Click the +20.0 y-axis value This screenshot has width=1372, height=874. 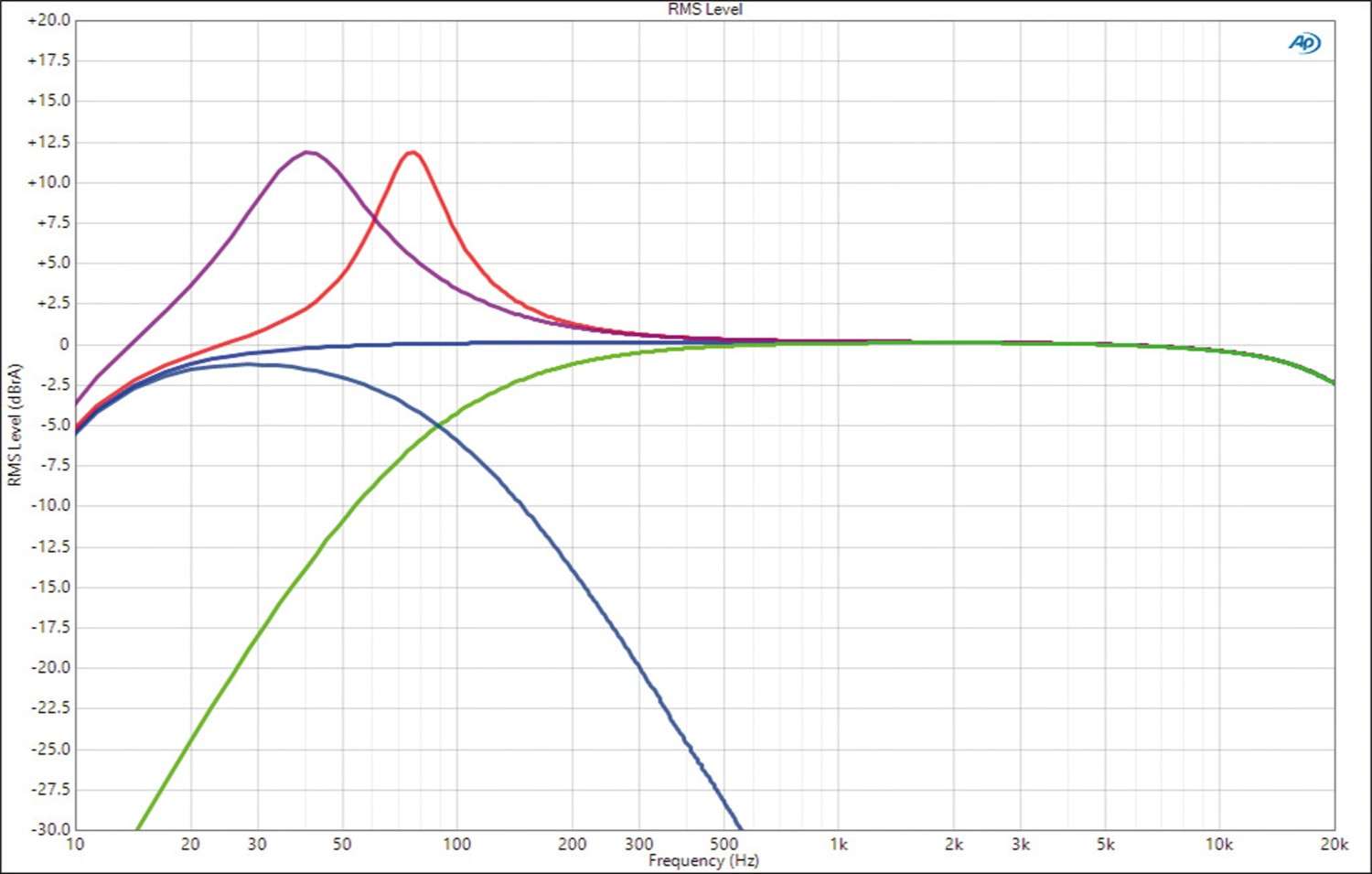48,20
